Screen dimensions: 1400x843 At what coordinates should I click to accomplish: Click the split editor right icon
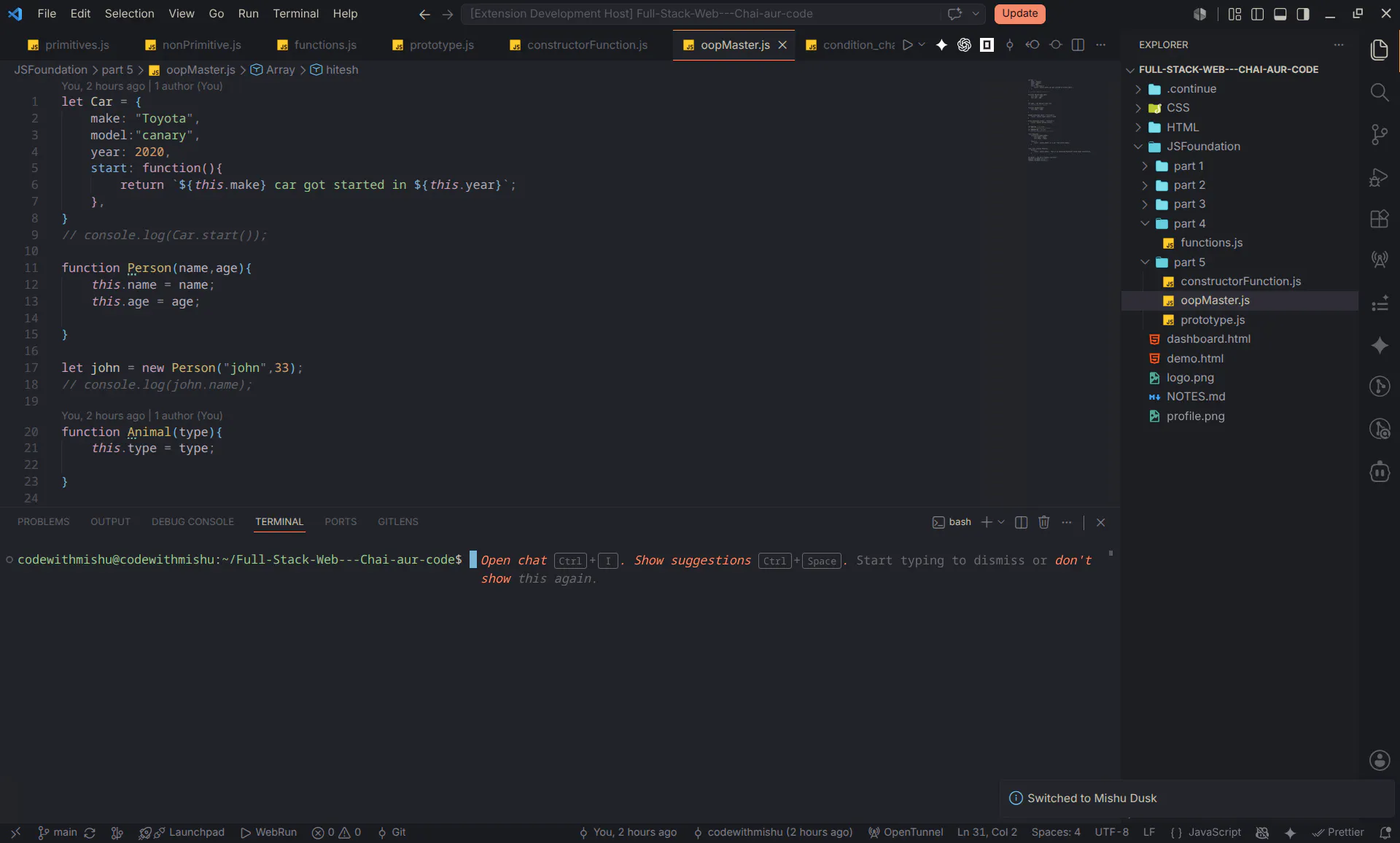pyautogui.click(x=1078, y=44)
